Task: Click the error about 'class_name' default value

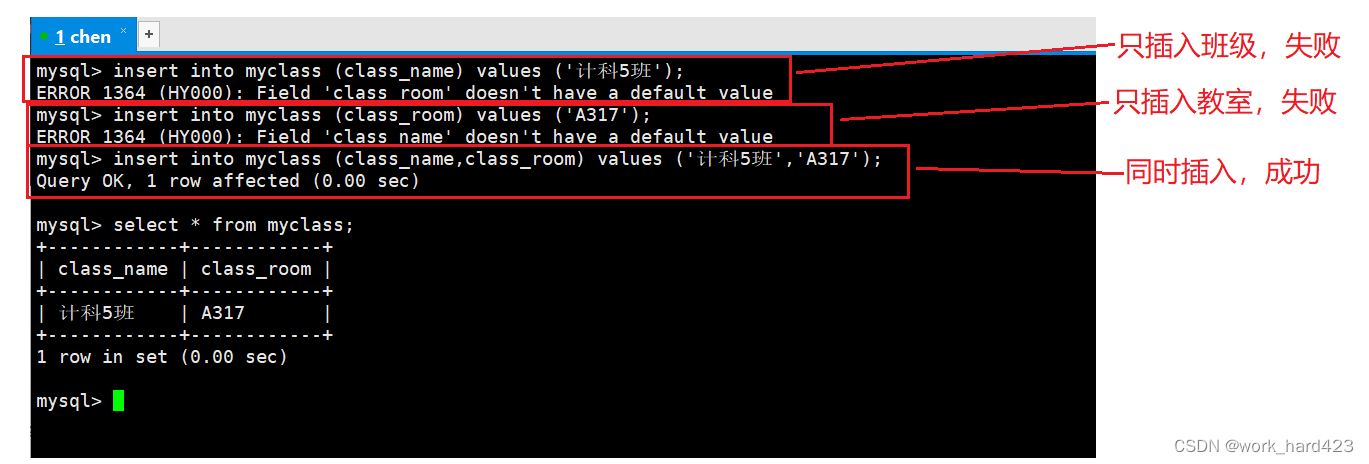Action: pos(404,137)
